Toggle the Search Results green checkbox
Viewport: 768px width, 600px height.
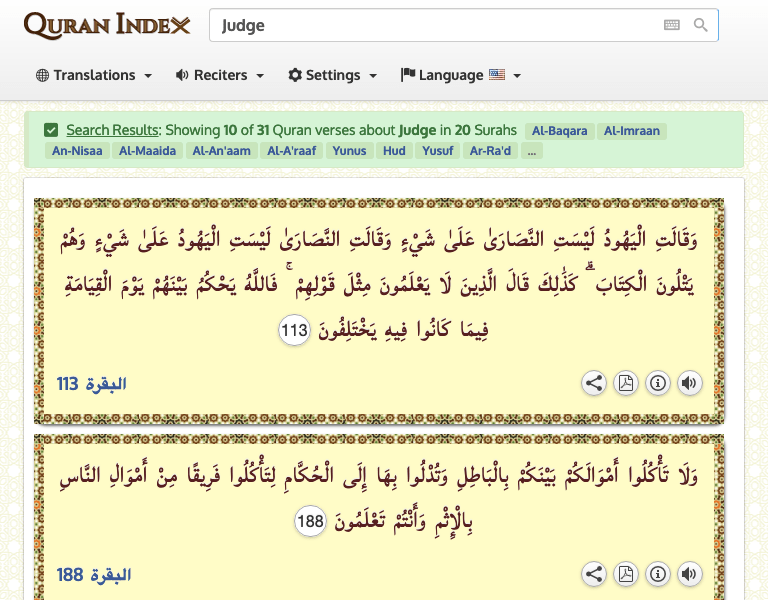tap(51, 130)
